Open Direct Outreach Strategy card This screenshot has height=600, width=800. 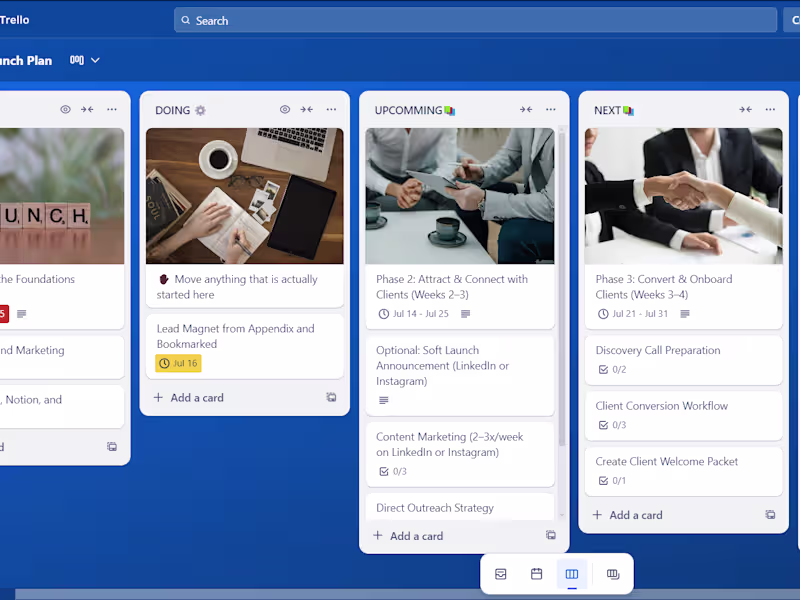point(460,507)
